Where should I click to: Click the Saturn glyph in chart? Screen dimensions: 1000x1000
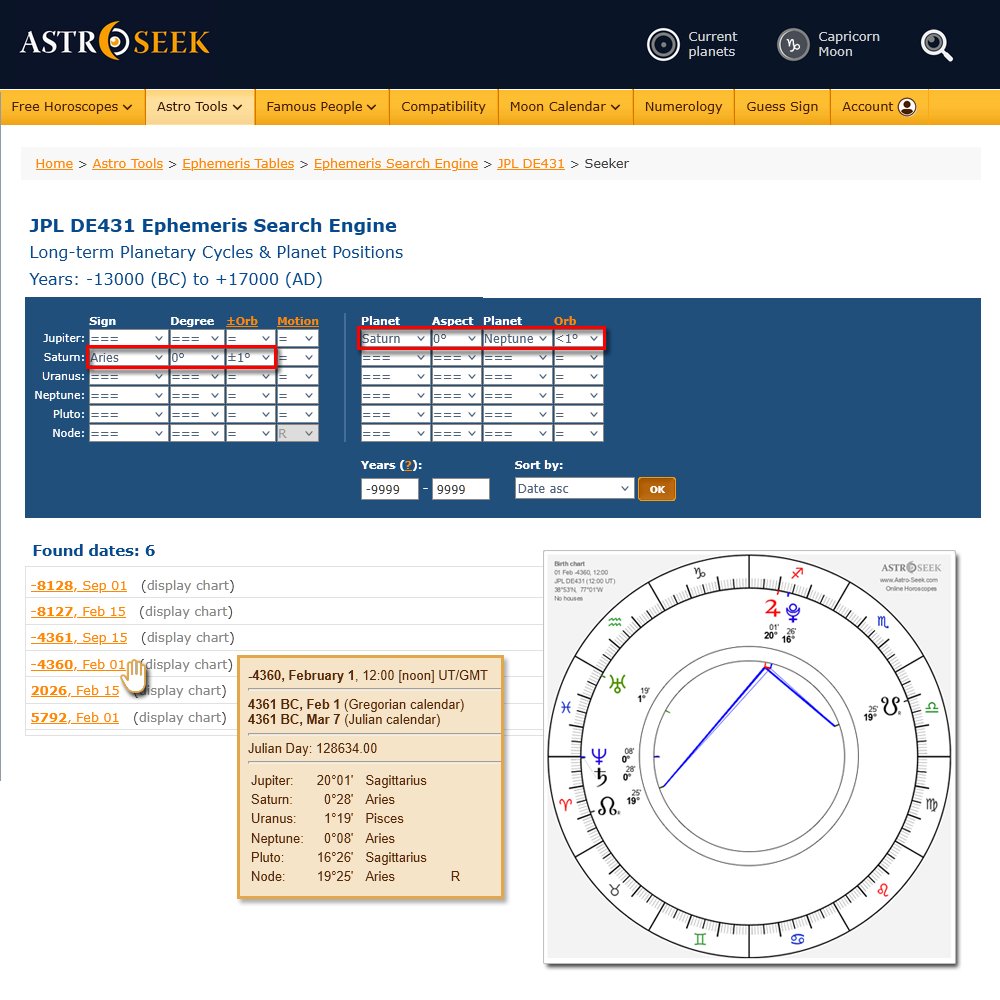click(x=601, y=777)
